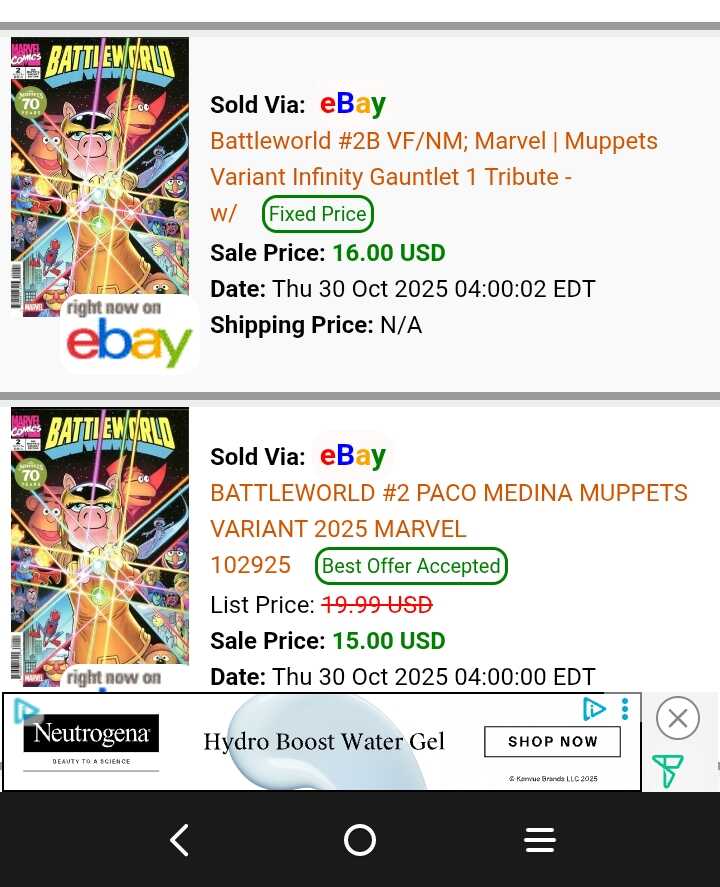The height and width of the screenshot is (887, 720).
Task: Open the ad options three-dot menu
Action: click(625, 709)
